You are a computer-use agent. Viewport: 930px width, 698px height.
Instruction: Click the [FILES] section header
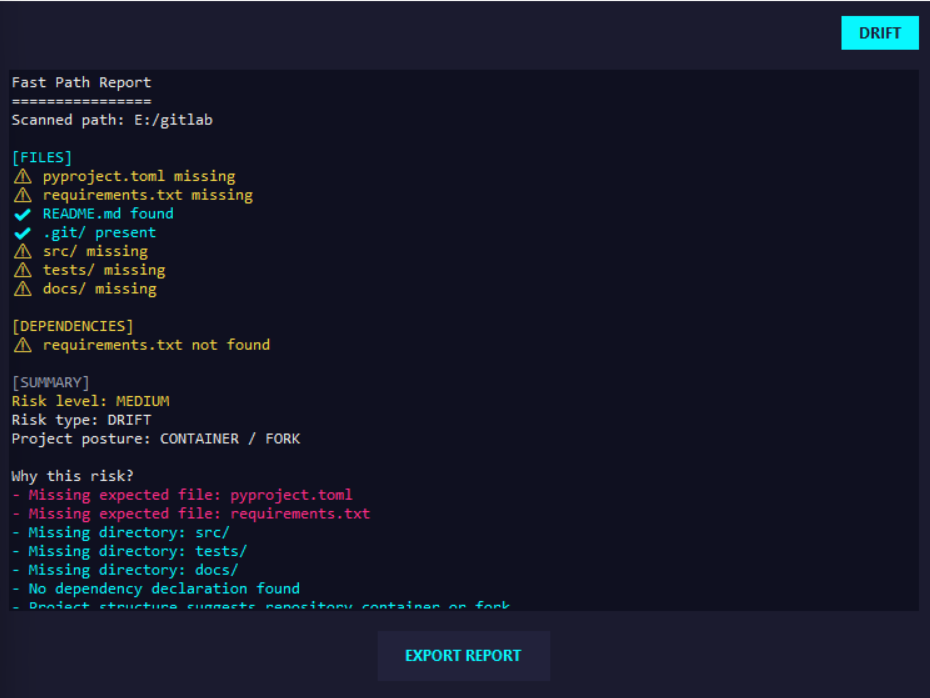coord(42,158)
